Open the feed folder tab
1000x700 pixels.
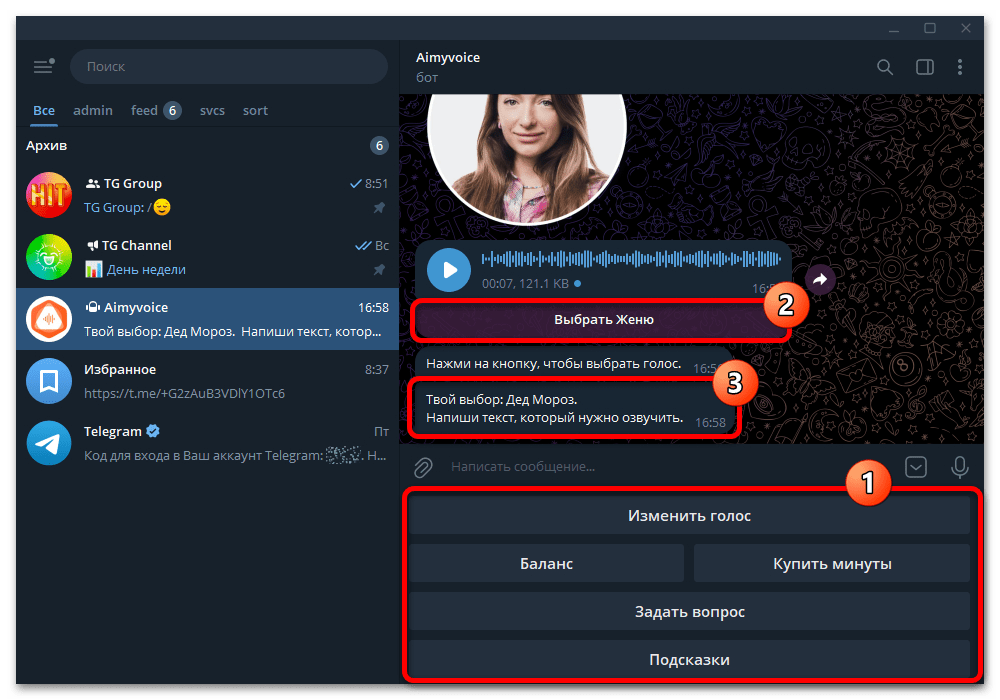point(156,110)
